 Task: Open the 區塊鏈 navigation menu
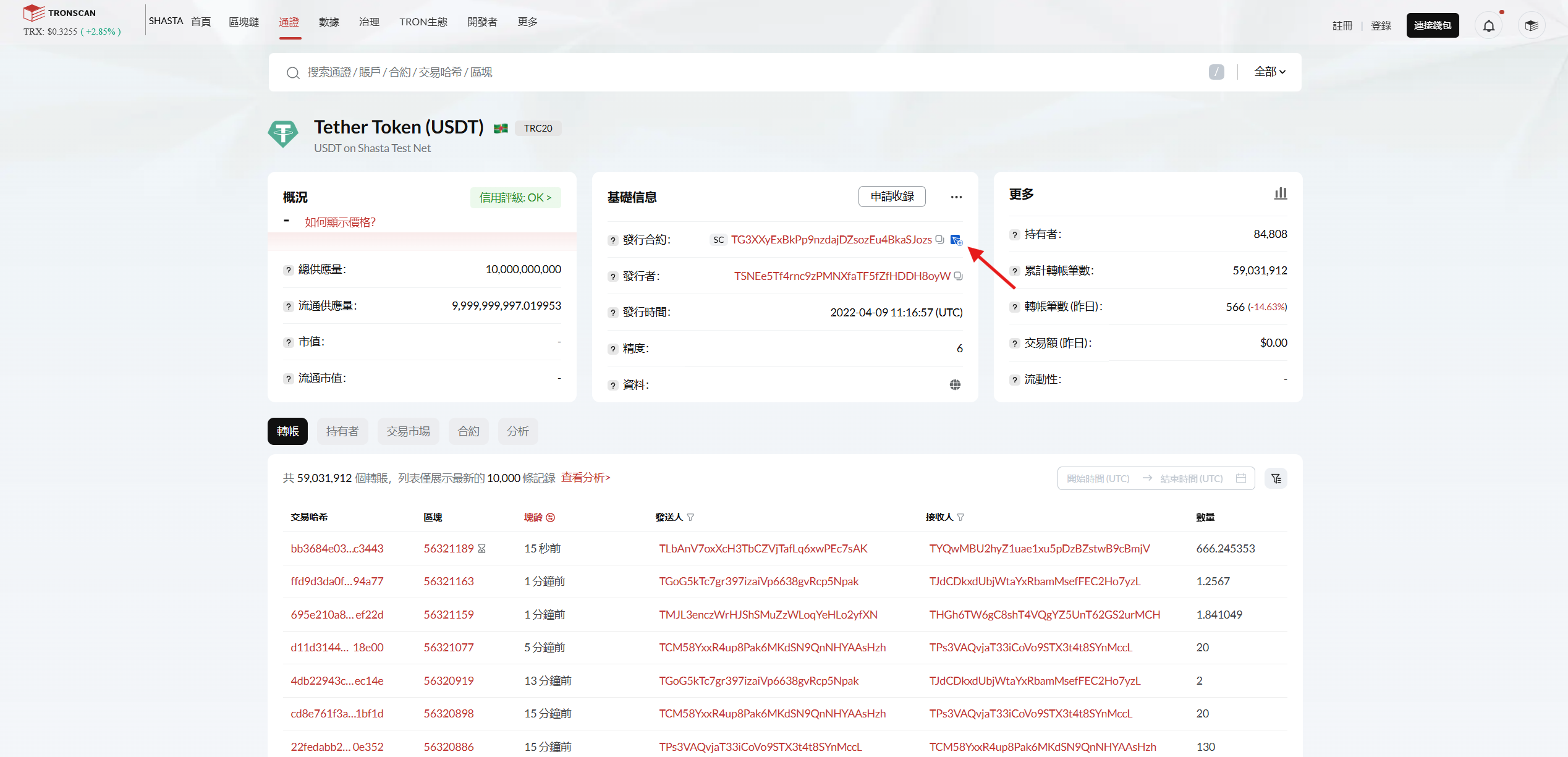244,22
